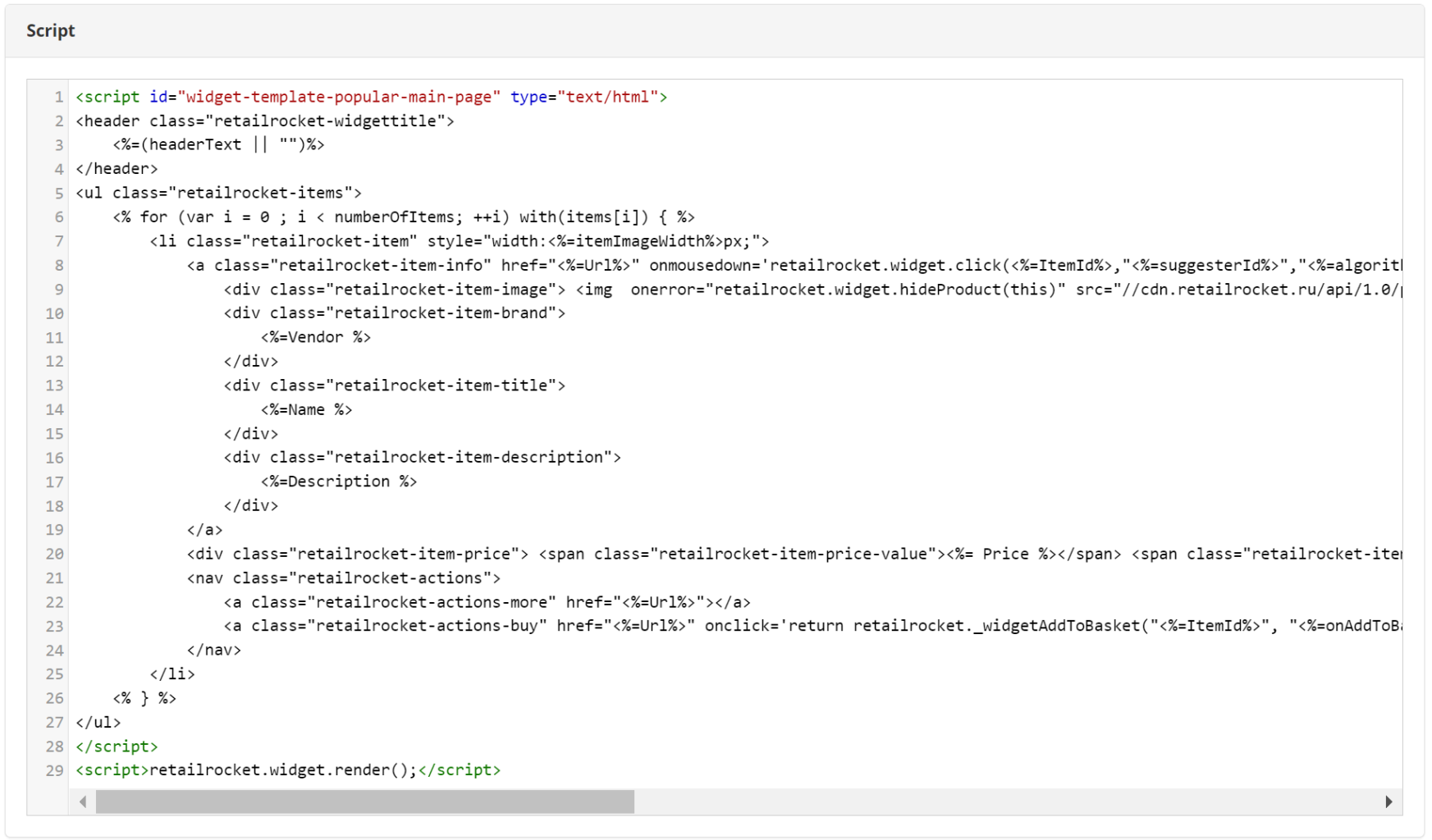Click the Script panel heading
The height and width of the screenshot is (840, 1432).
[x=51, y=31]
